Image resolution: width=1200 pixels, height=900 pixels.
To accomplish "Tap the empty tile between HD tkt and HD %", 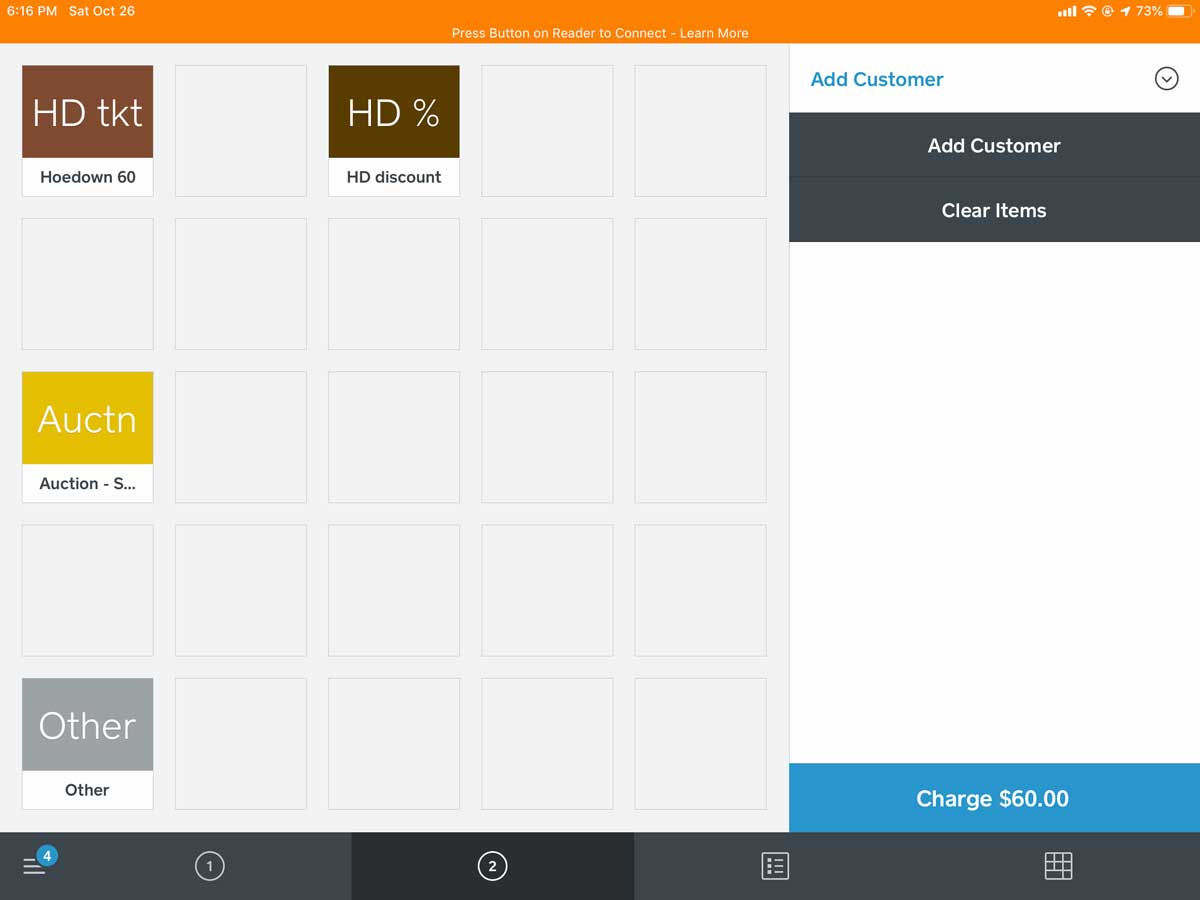I will 241,130.
